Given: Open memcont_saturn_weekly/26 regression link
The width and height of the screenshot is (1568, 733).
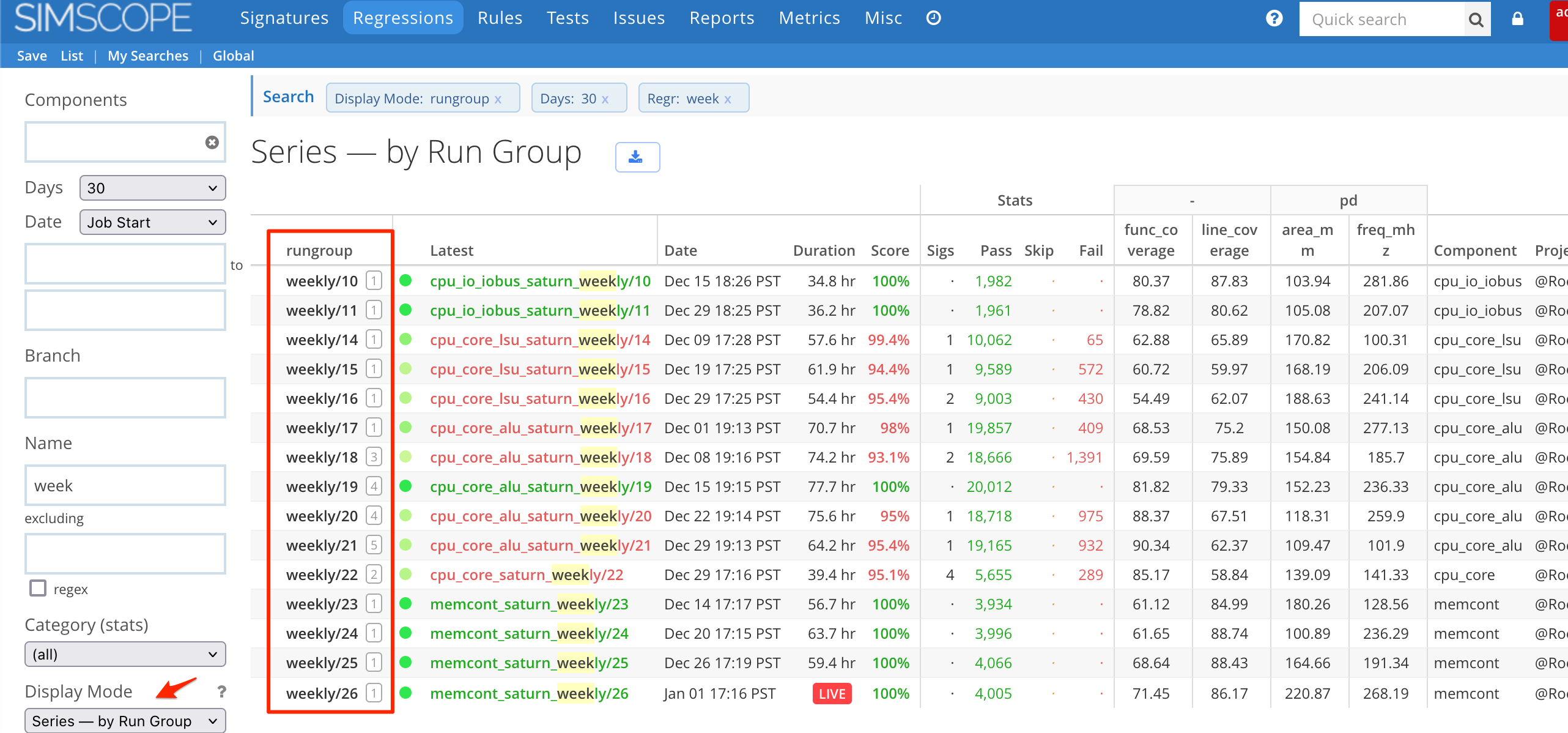Looking at the screenshot, I should pos(529,693).
